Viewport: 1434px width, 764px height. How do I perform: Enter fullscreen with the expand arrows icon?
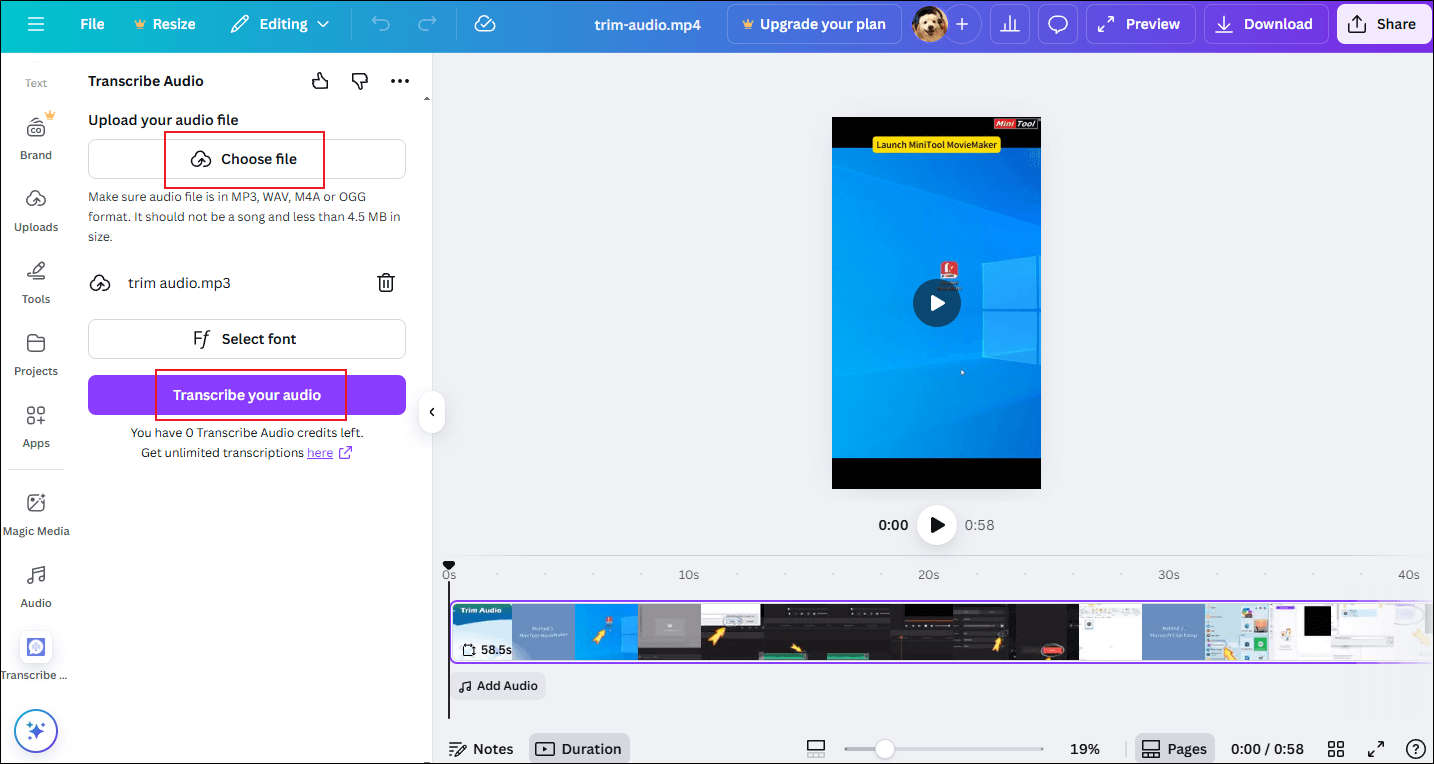[x=1376, y=749]
